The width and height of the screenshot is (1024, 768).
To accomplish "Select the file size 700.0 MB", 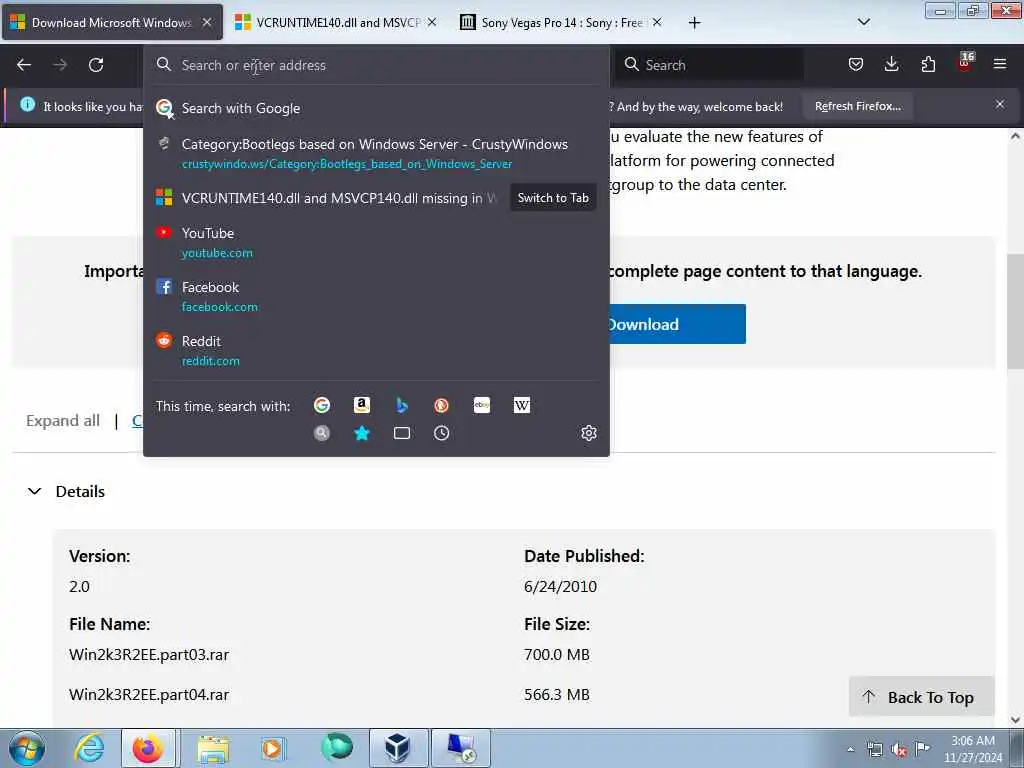I will [556, 654].
